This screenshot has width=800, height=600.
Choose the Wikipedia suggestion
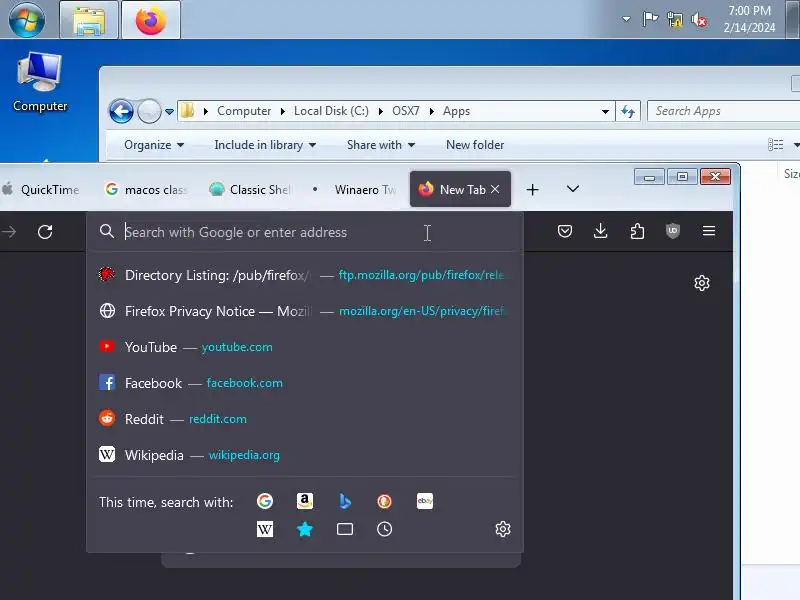click(x=305, y=455)
